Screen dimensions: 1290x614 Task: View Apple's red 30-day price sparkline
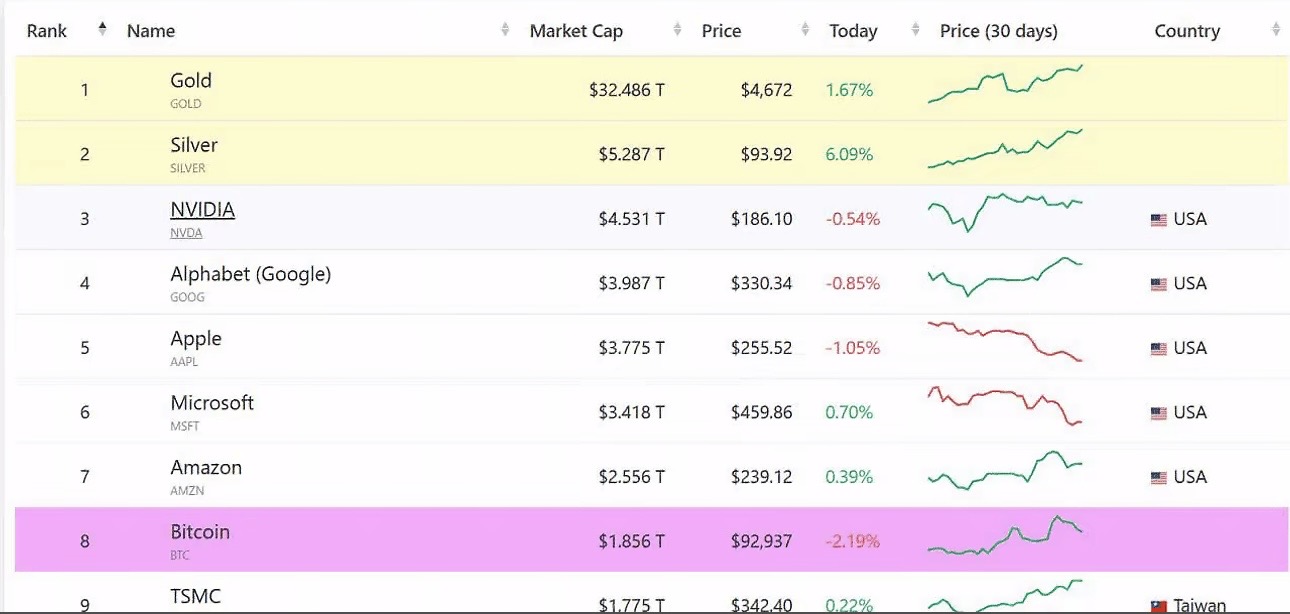pyautogui.click(x=1005, y=341)
